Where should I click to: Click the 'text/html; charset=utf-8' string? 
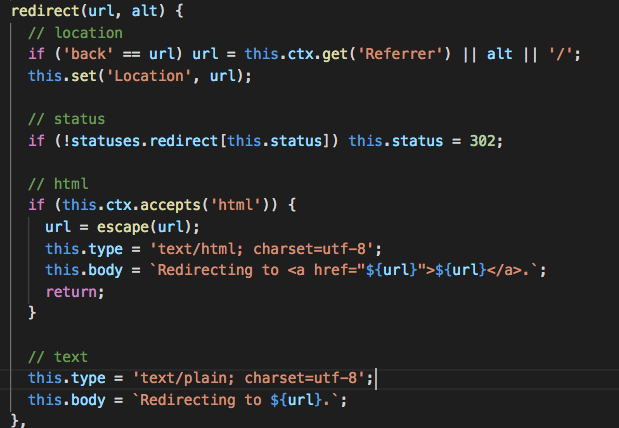click(x=261, y=249)
